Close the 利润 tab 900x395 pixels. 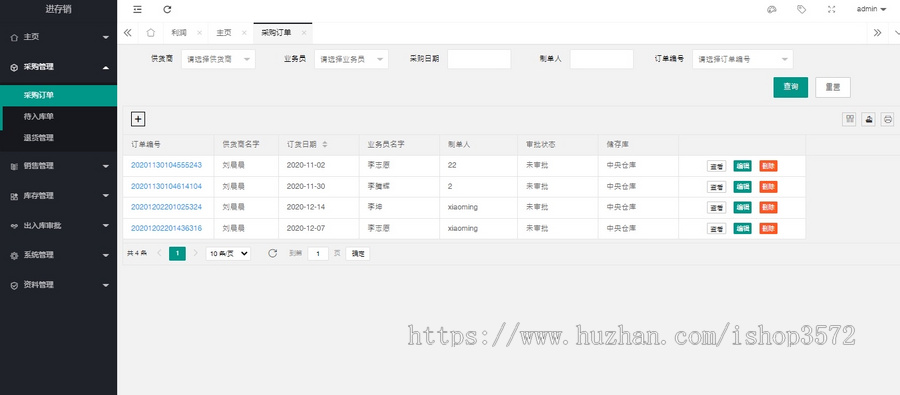[199, 33]
